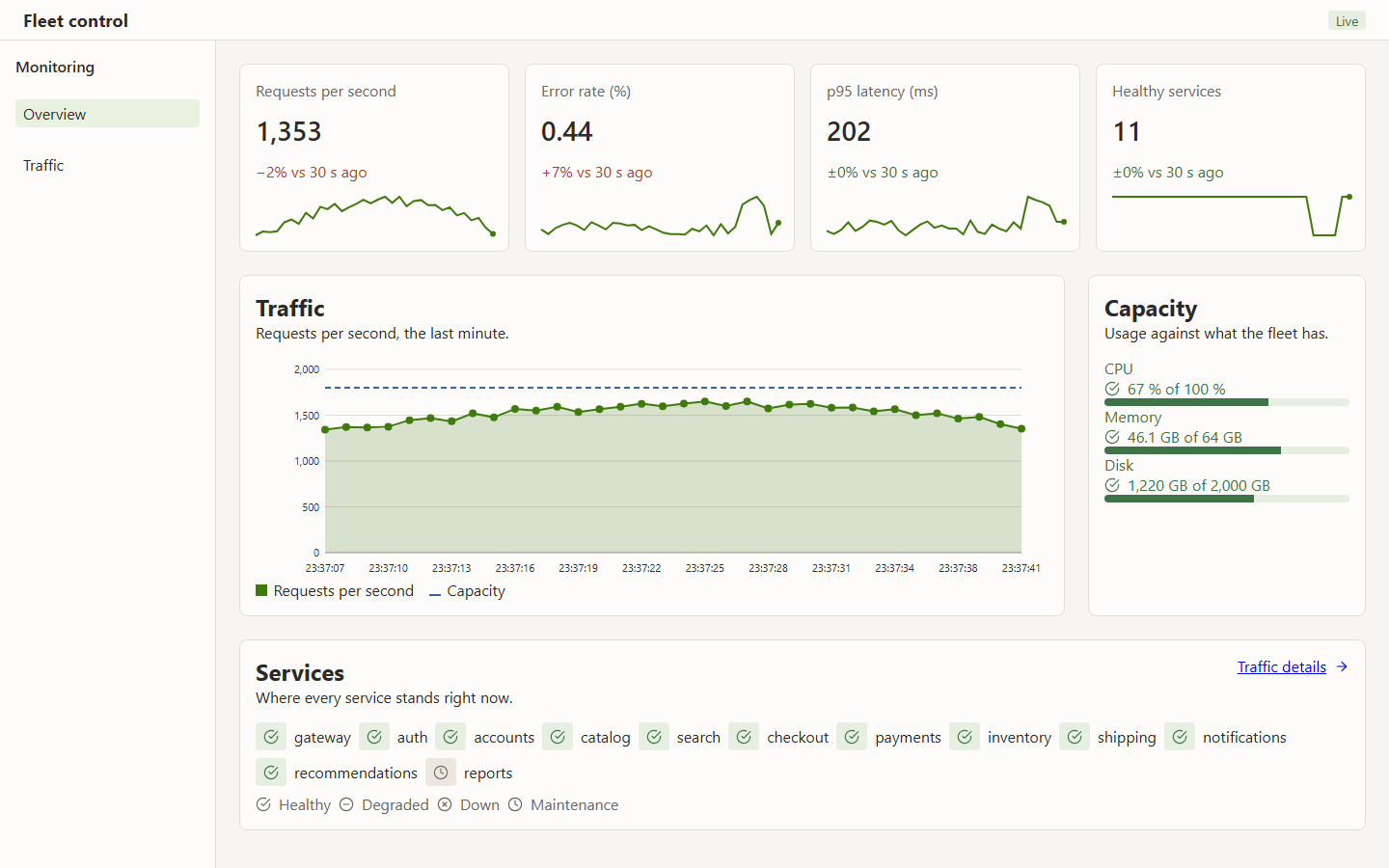Click the CPU usage check icon

click(1112, 389)
